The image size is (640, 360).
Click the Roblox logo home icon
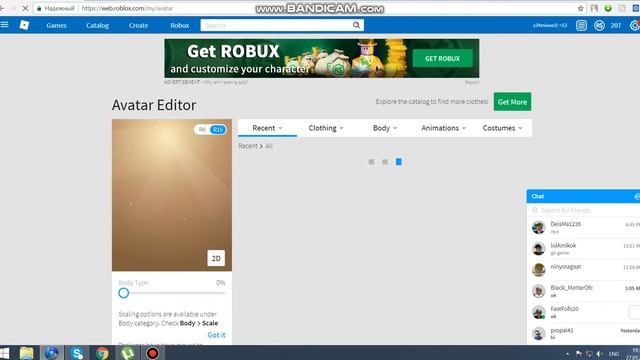(24, 25)
